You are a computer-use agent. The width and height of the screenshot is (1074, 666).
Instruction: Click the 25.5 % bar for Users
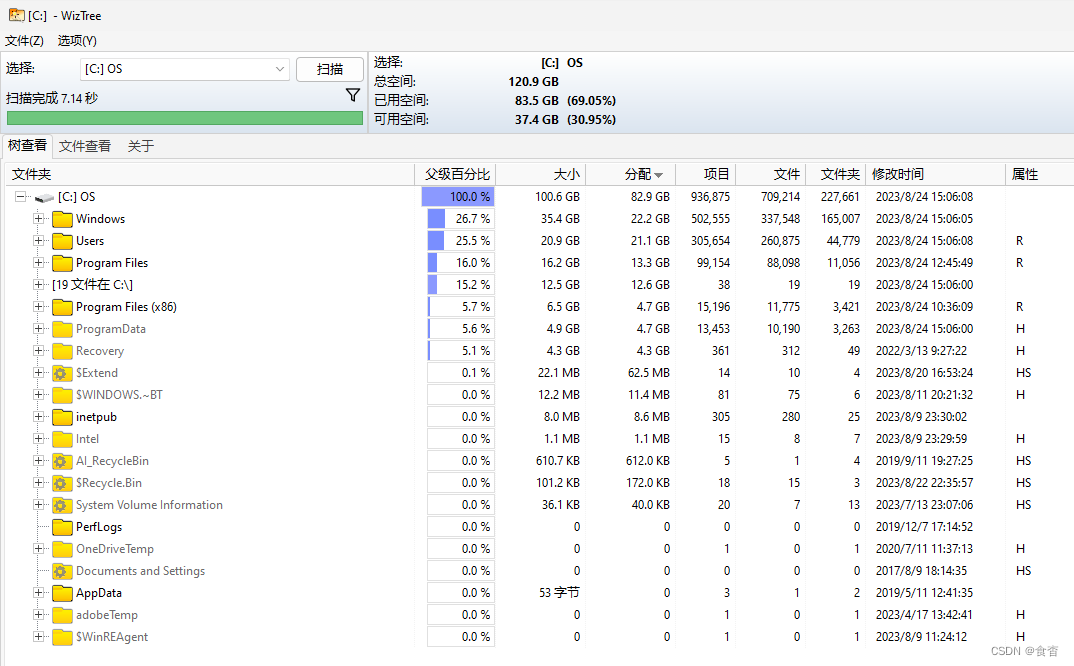pos(460,240)
